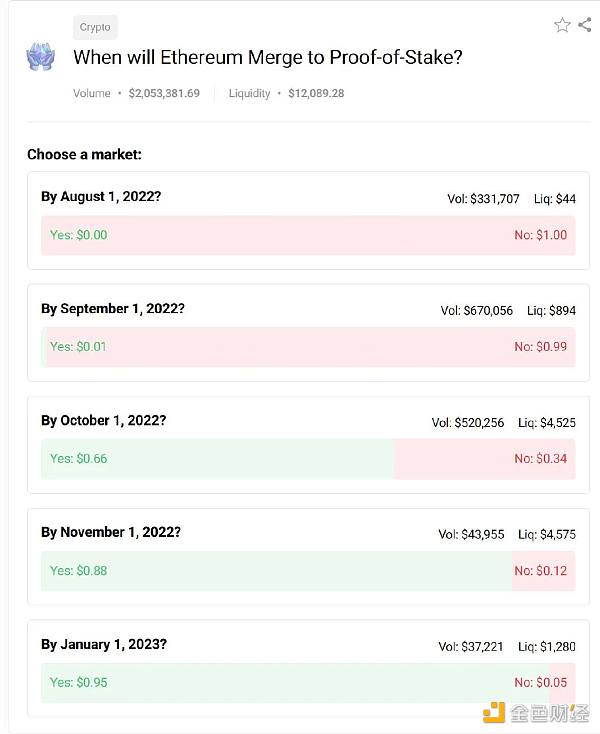Select Yes: $0.95 for January market
Image resolution: width=600 pixels, height=734 pixels.
pyautogui.click(x=79, y=683)
